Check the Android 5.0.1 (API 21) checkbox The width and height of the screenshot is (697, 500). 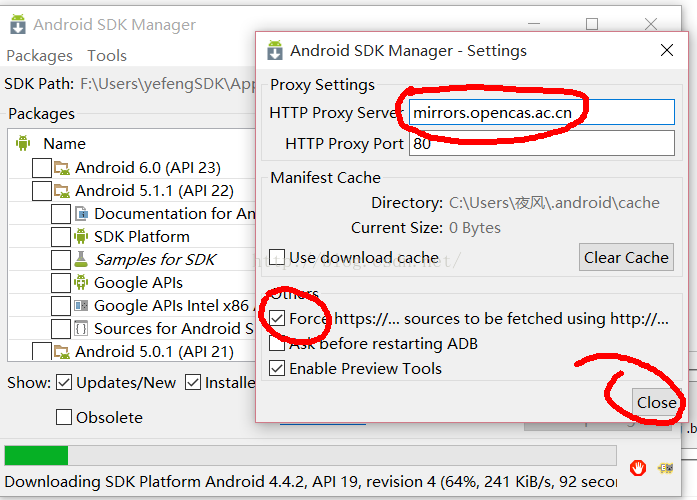42,352
